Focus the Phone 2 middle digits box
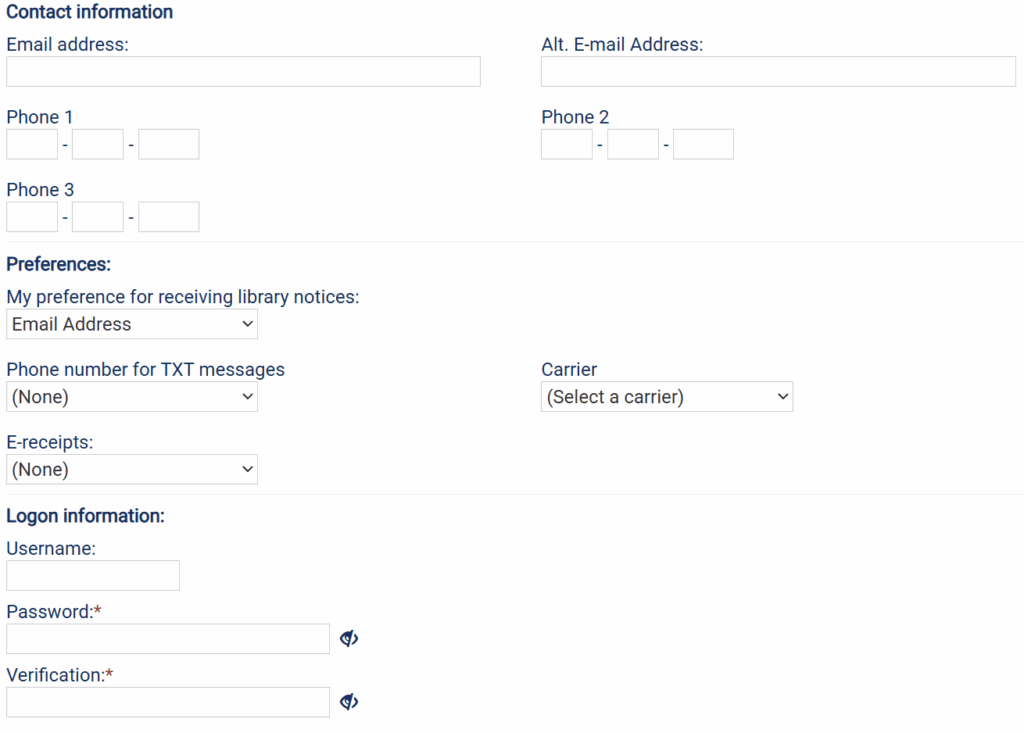Screen dimensions: 1024x733 [x=633, y=144]
